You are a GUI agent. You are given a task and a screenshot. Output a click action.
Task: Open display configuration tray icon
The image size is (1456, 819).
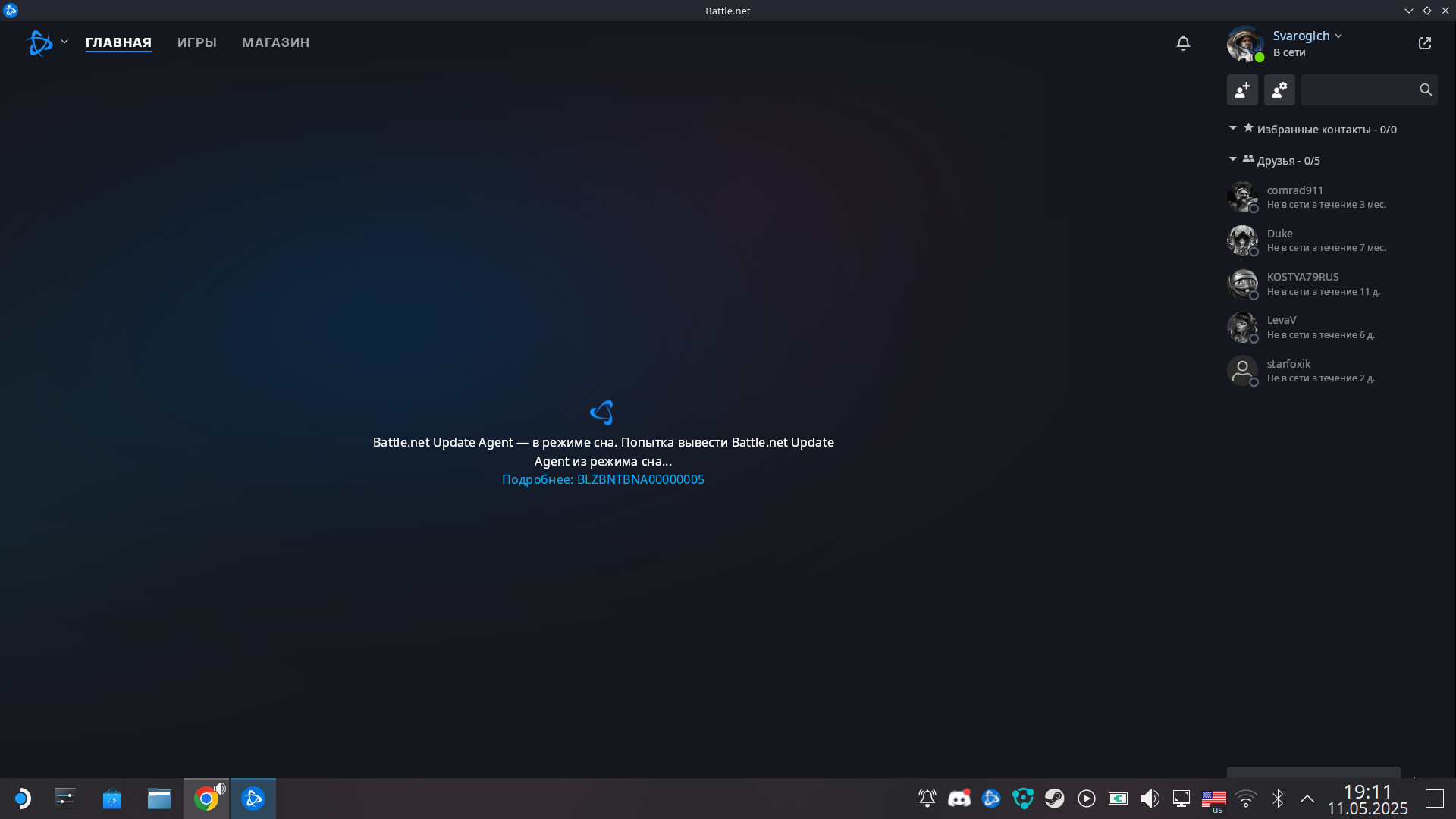(x=1181, y=799)
